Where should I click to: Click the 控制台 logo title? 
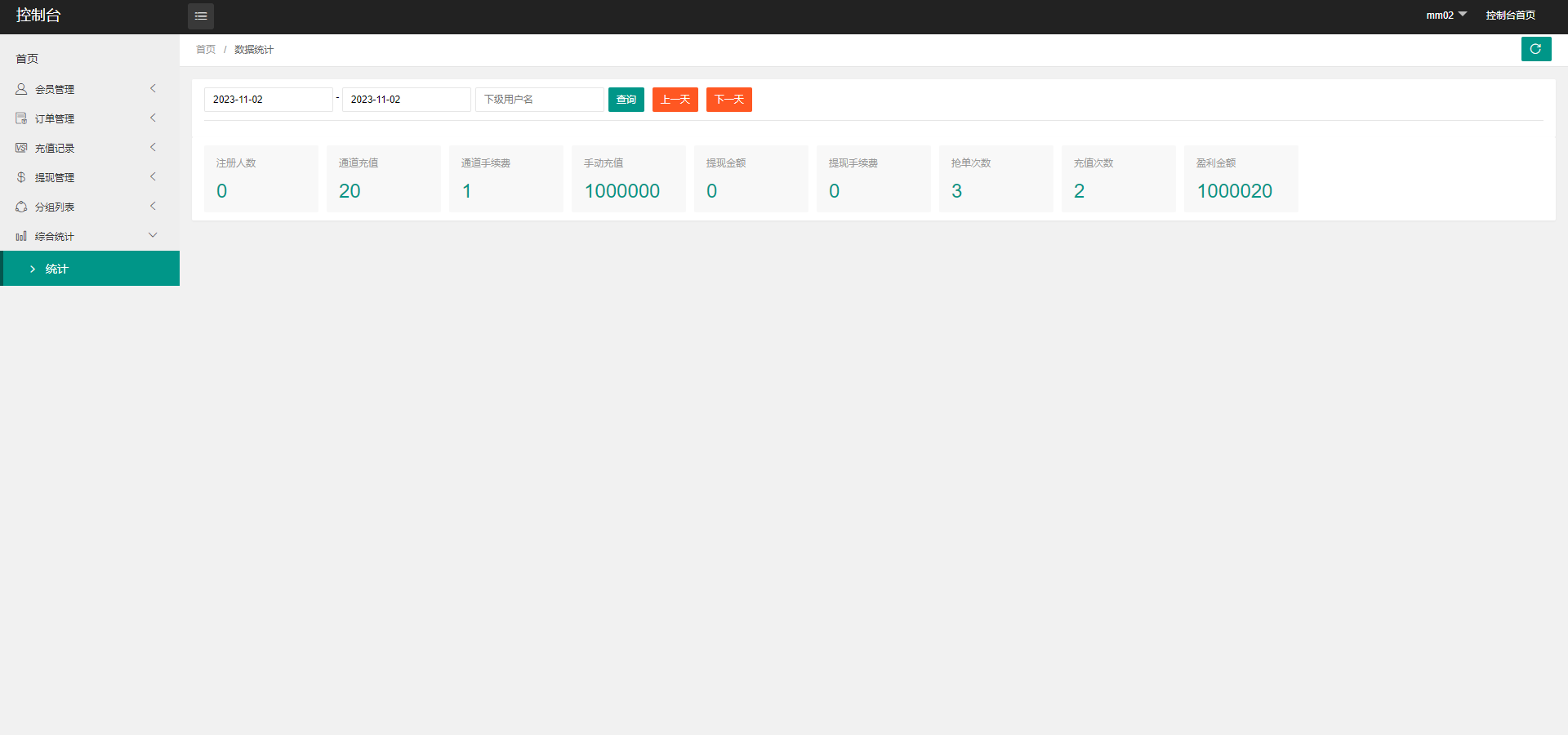tap(38, 15)
